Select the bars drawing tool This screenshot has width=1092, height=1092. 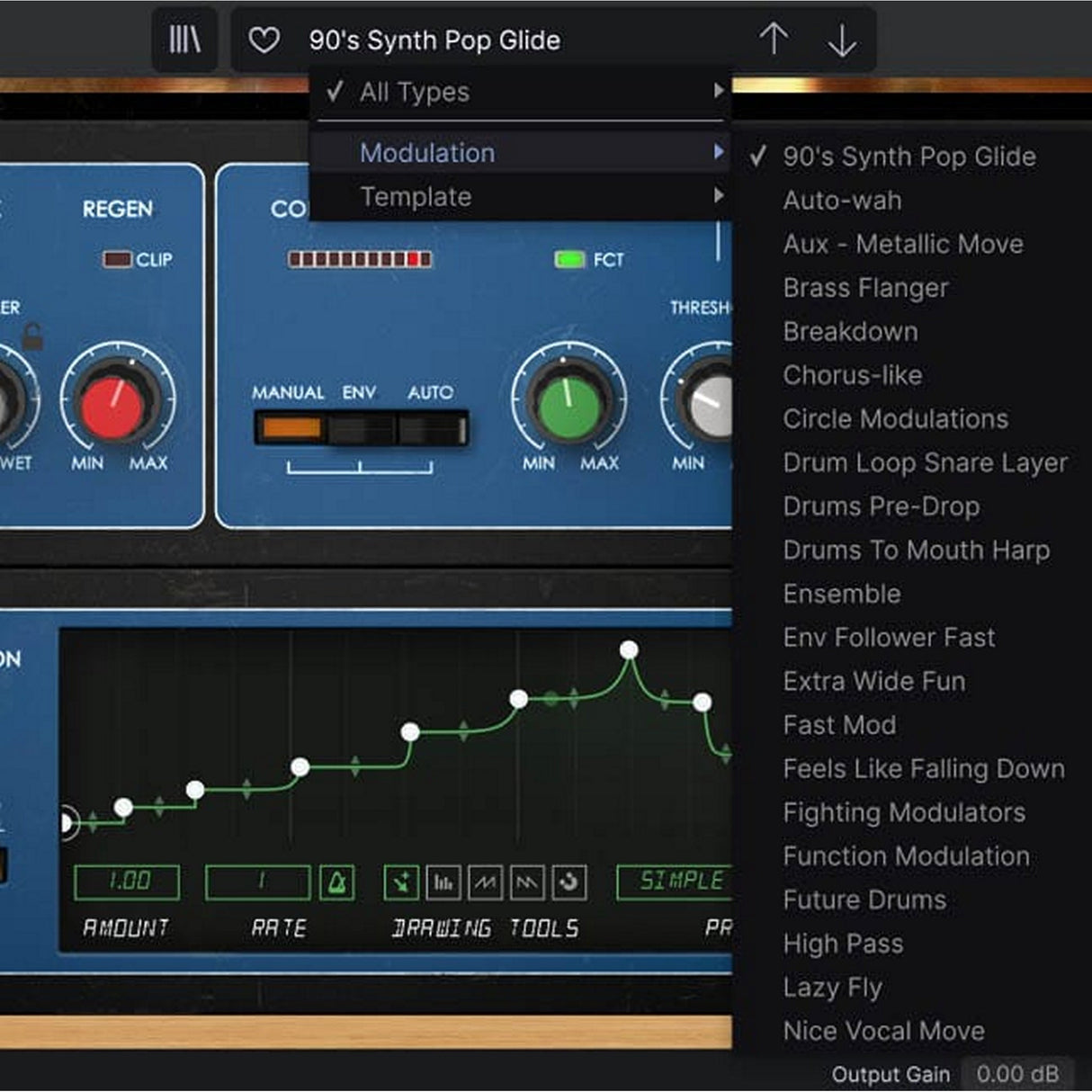click(443, 882)
